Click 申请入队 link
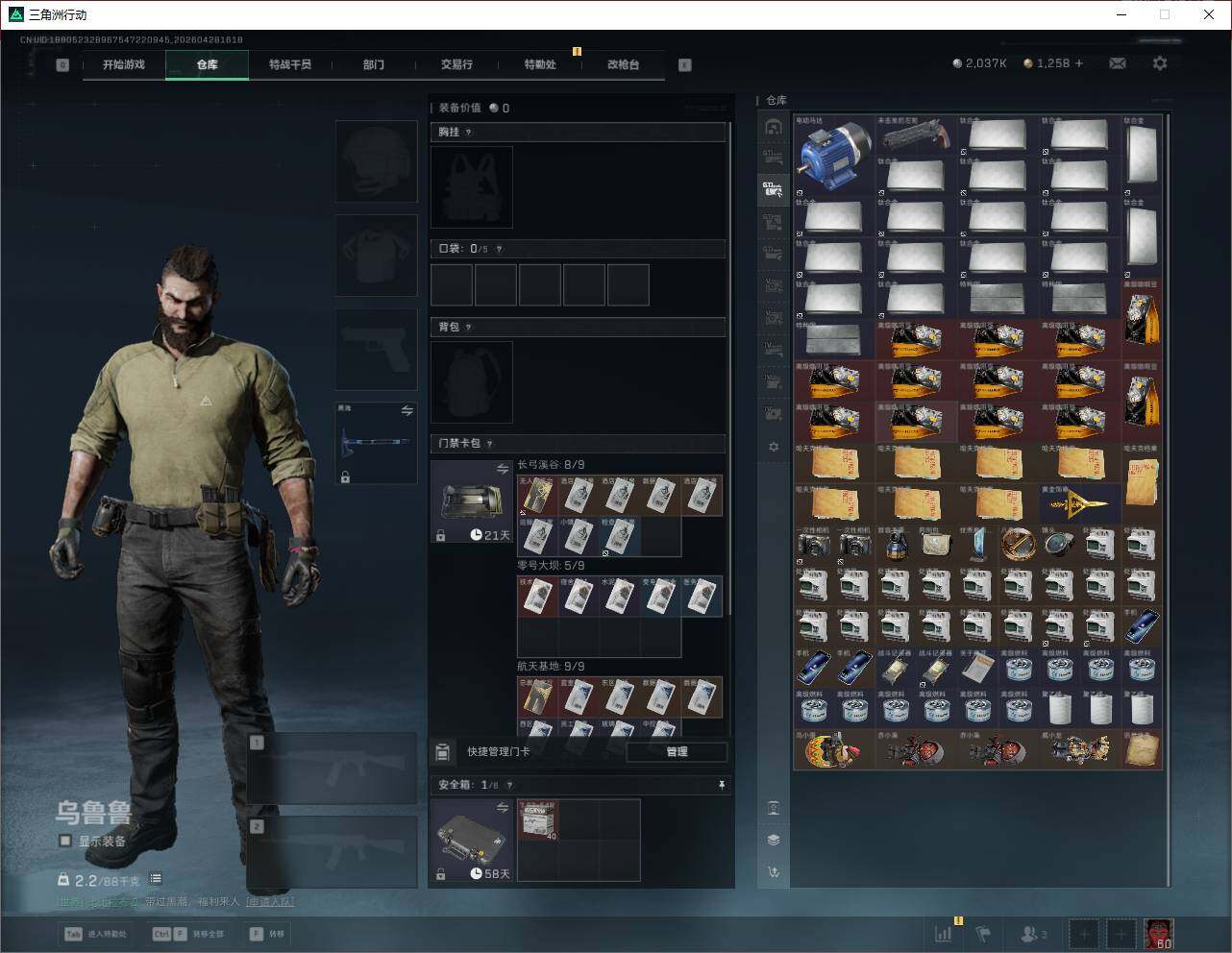The width and height of the screenshot is (1232, 953). point(270,902)
